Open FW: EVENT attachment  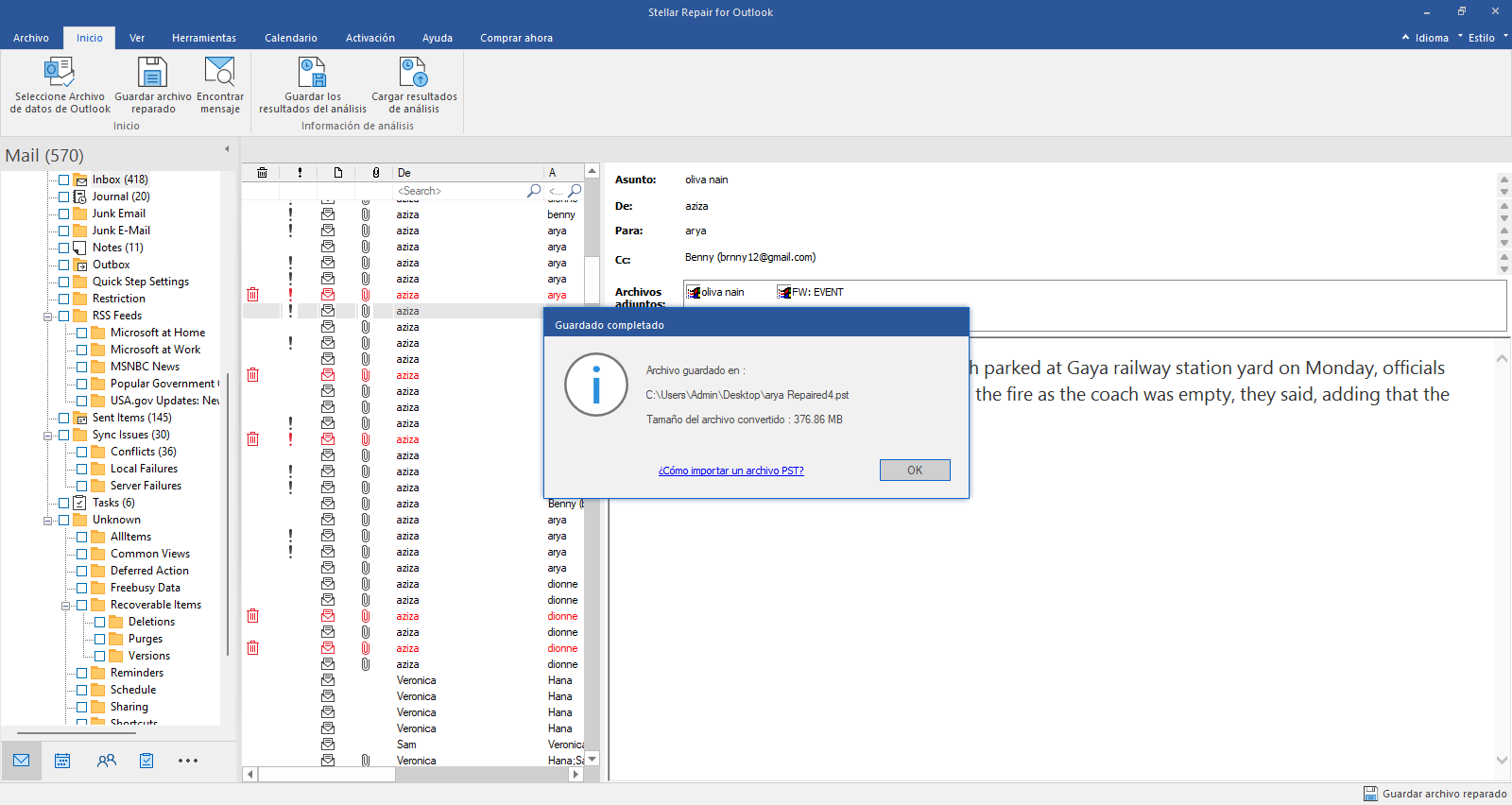tap(811, 292)
